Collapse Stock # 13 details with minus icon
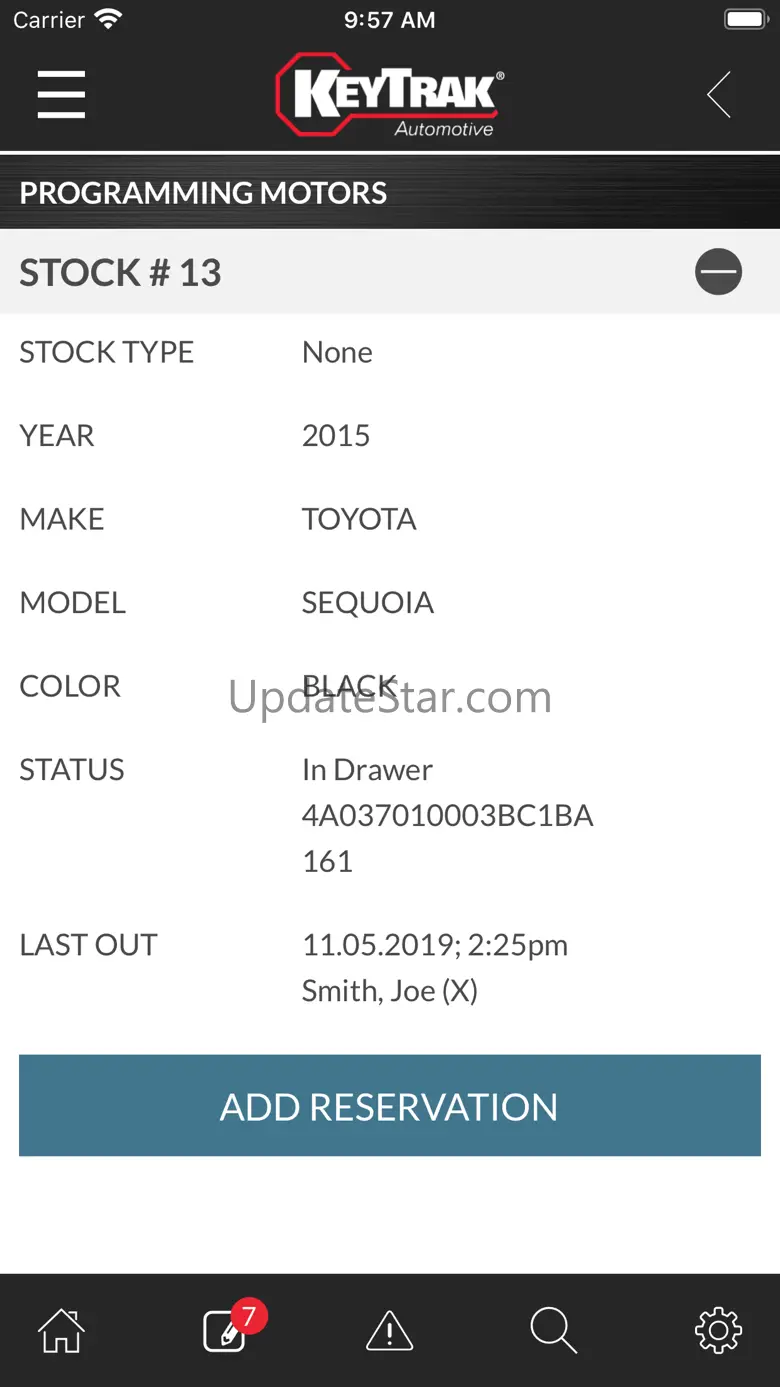 click(x=718, y=272)
